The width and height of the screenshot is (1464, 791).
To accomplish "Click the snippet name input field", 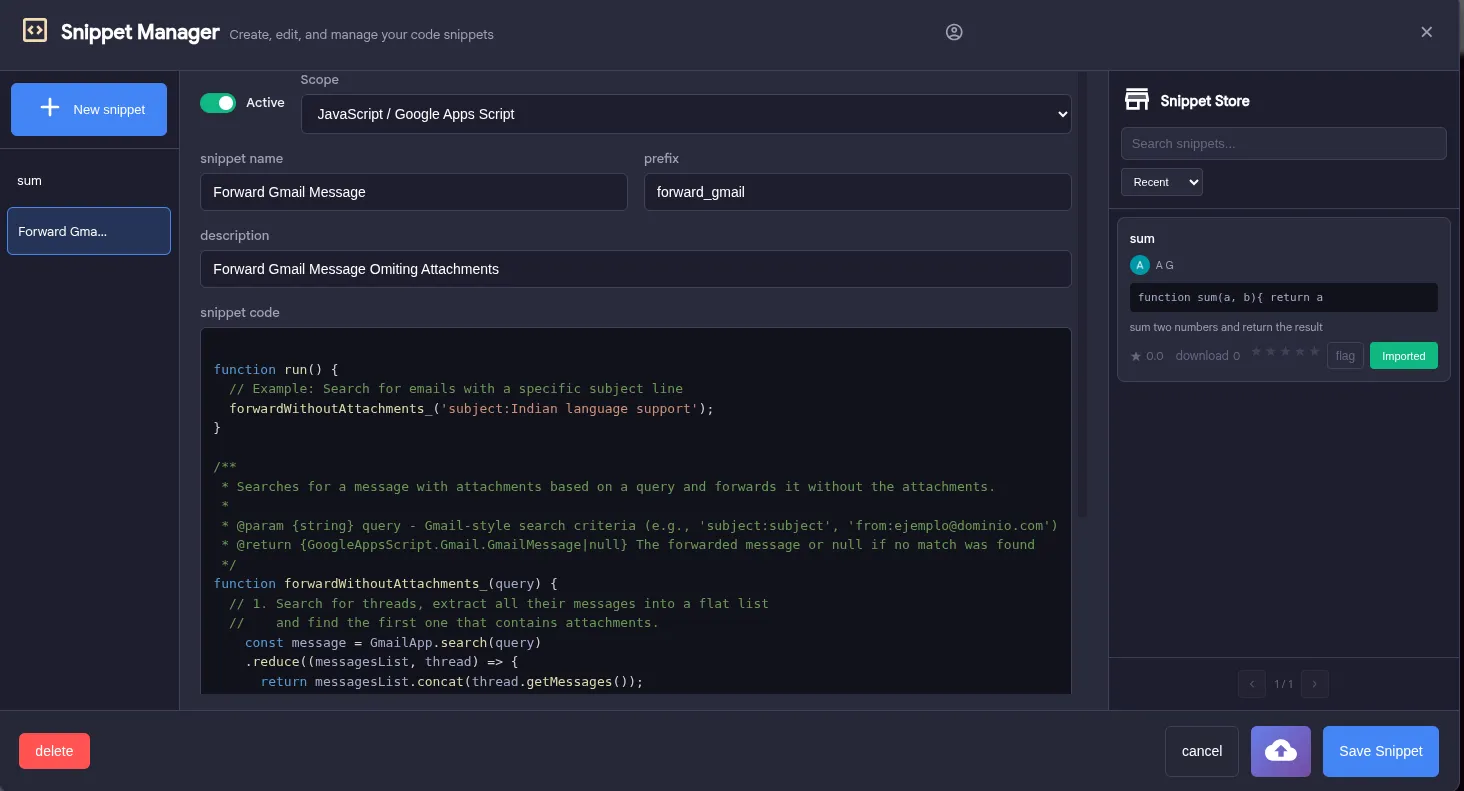I will click(414, 192).
